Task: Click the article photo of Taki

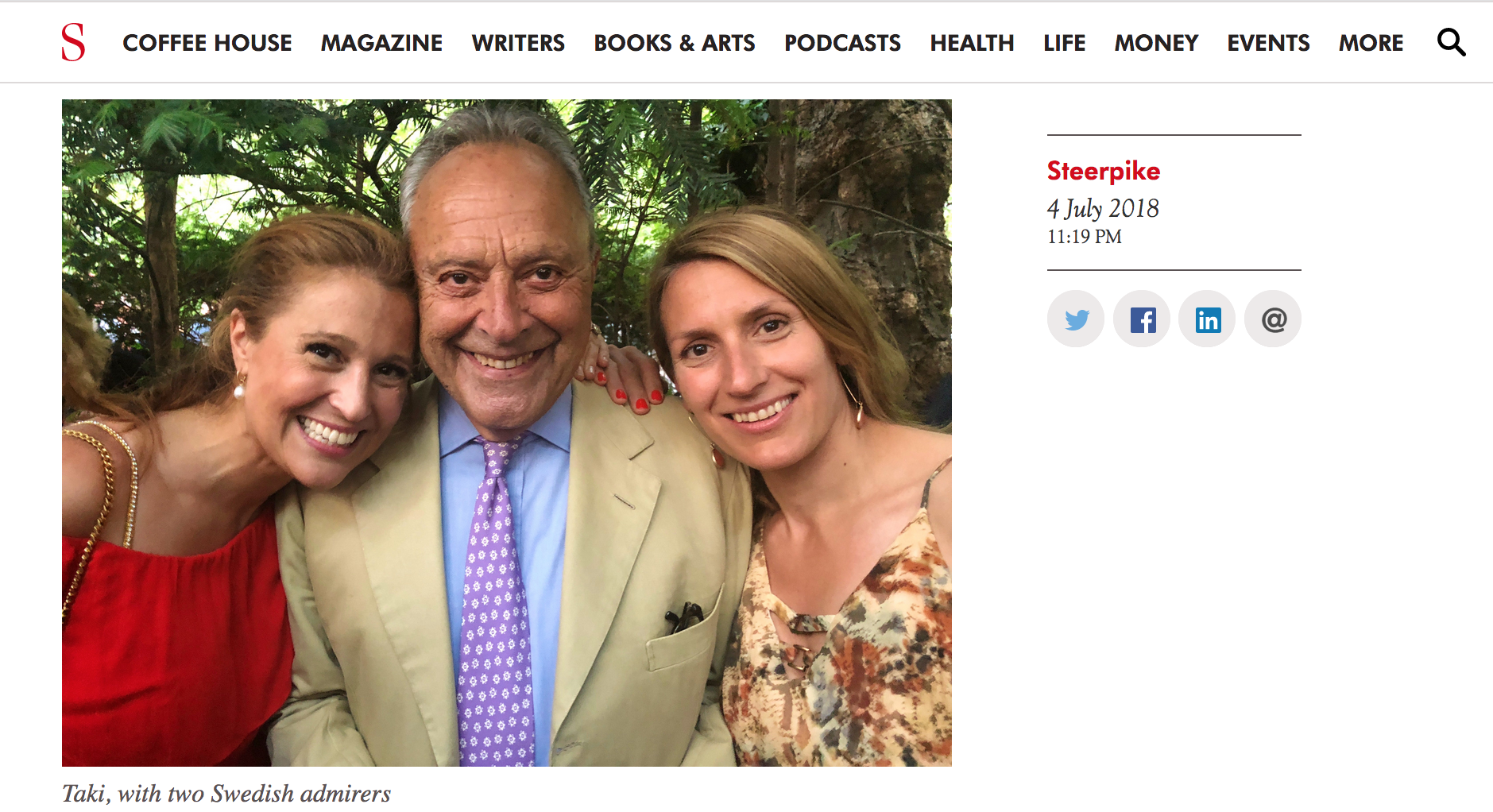Action: (507, 433)
